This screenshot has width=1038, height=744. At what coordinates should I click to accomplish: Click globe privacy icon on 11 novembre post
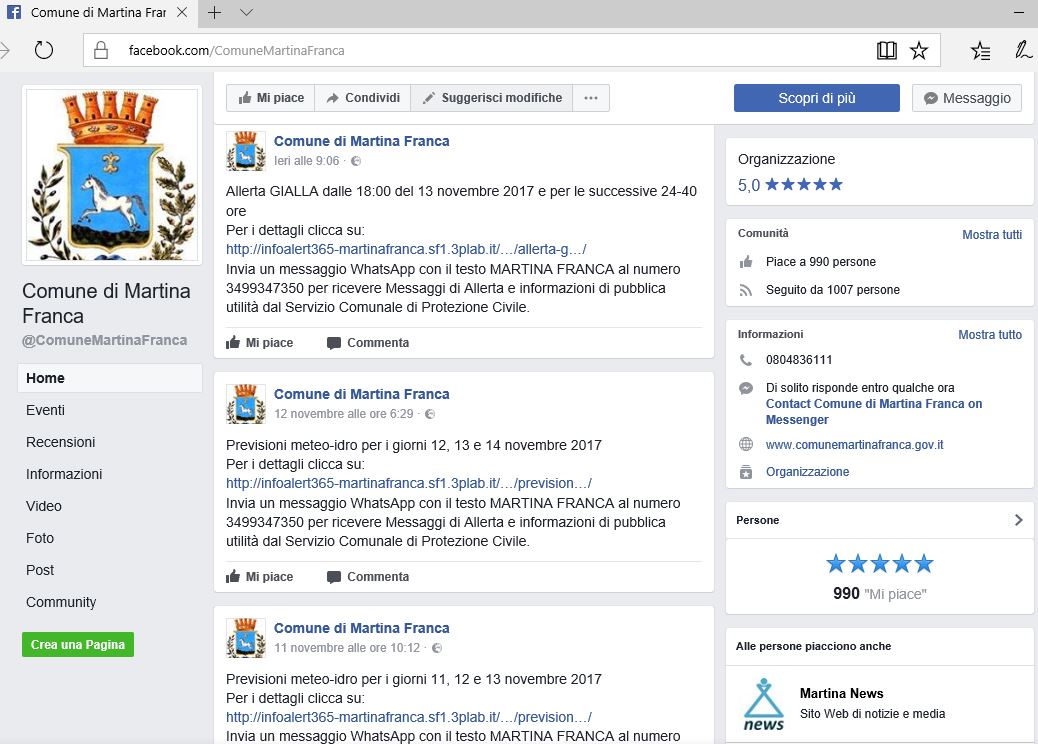click(437, 648)
